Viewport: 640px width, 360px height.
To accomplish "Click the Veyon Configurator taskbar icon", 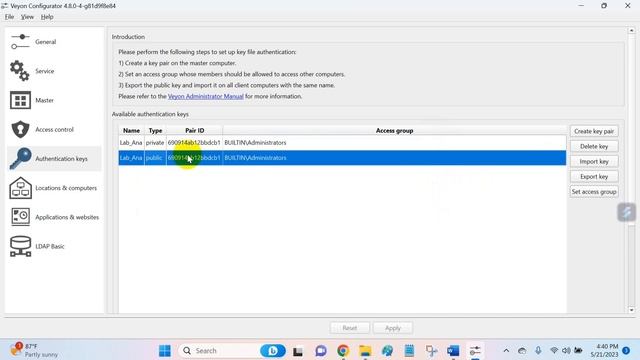I will [475, 351].
